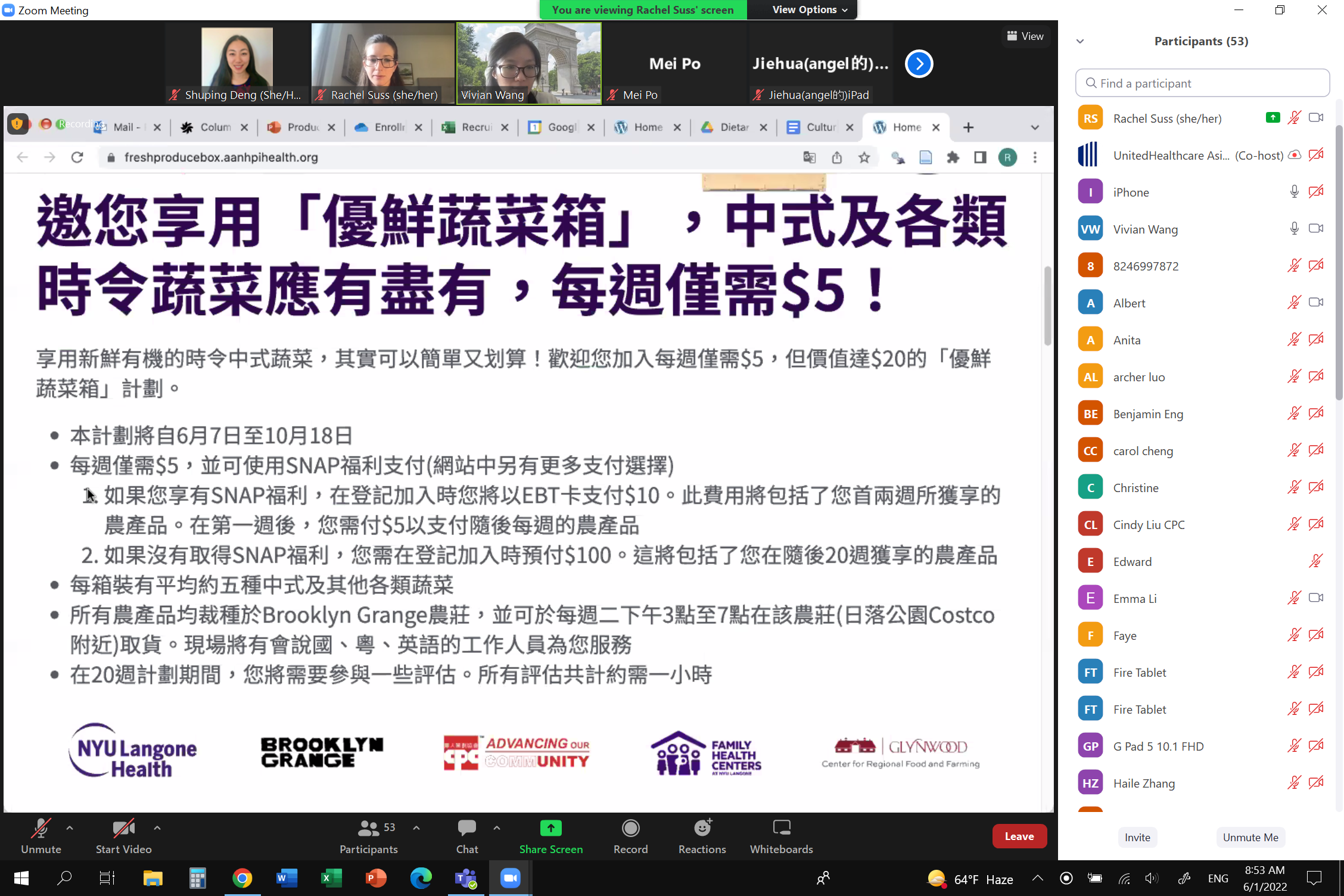Click the Participants people icon
This screenshot has width=1344, height=896.
(x=368, y=828)
